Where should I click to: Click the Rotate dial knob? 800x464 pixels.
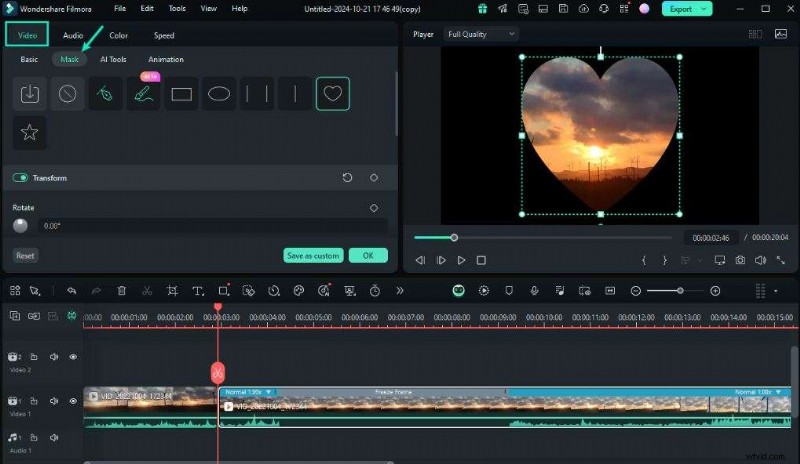click(x=20, y=226)
